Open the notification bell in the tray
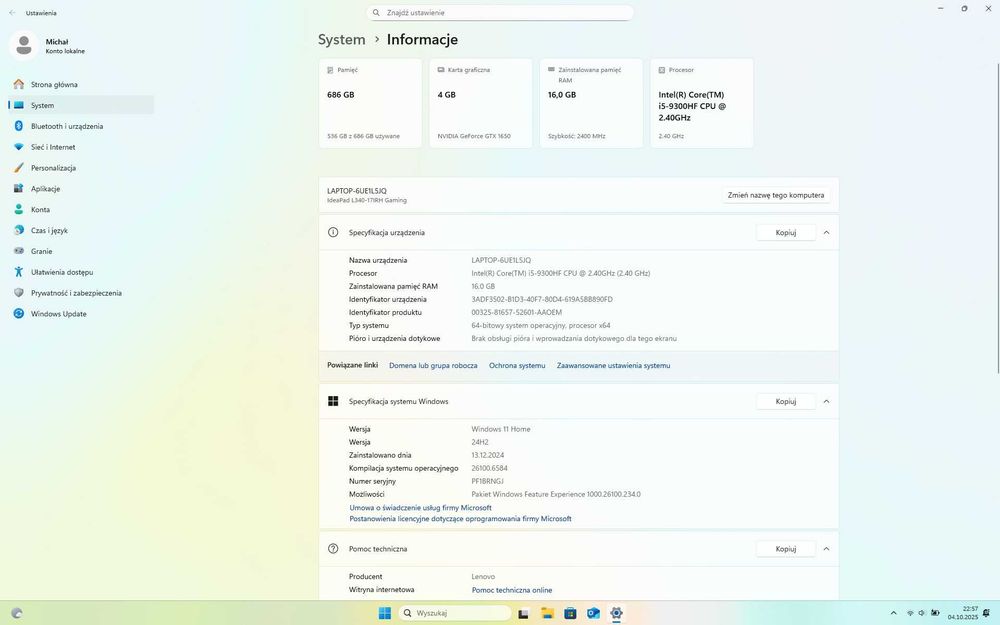This screenshot has height=625, width=1000. [x=986, y=613]
